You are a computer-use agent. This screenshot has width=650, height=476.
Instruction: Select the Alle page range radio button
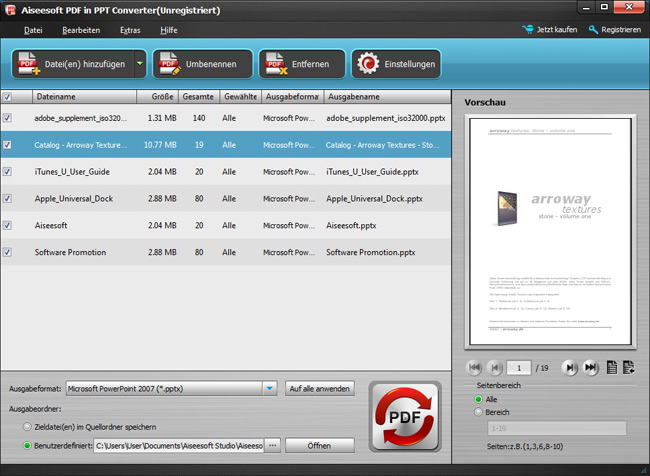tap(478, 399)
